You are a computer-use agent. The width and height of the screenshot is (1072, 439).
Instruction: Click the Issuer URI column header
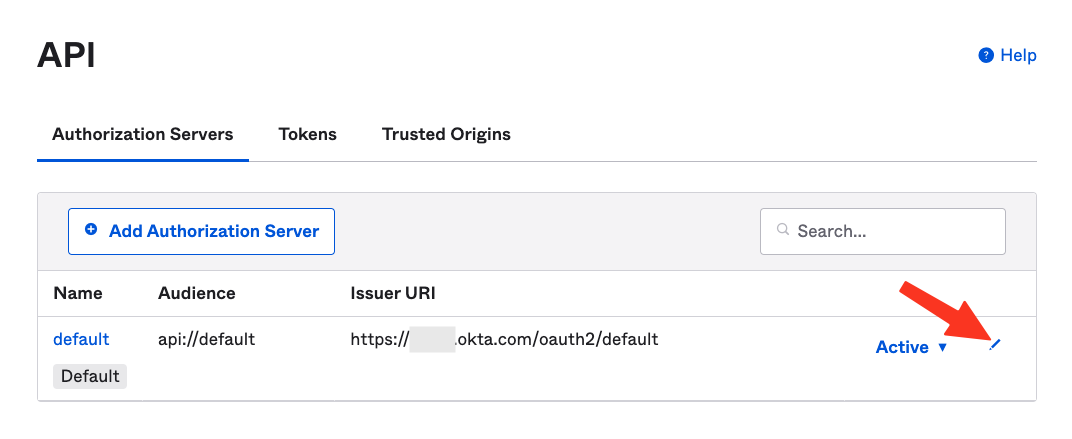tap(392, 293)
